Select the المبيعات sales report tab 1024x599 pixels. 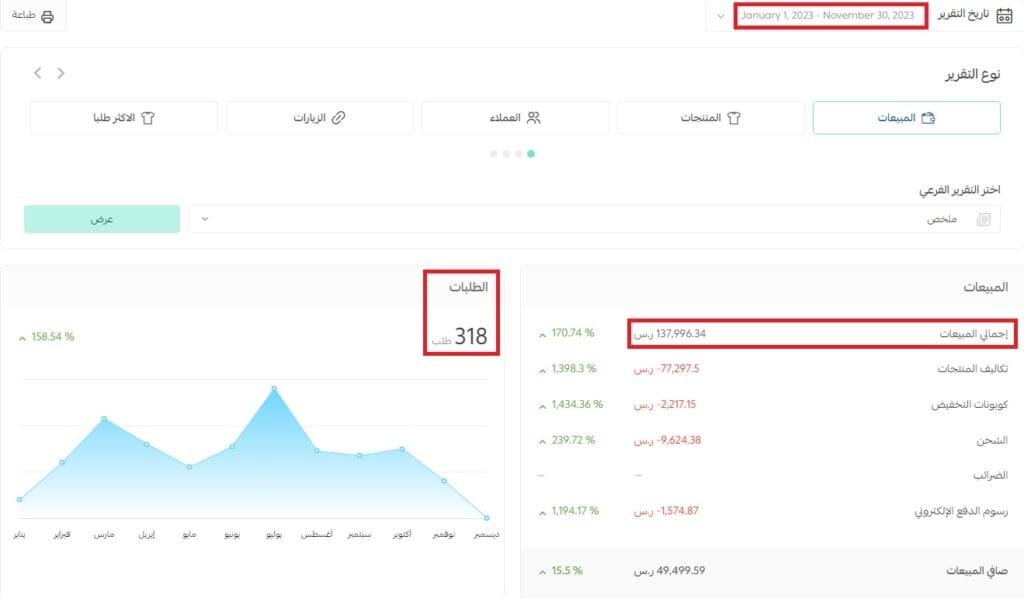[906, 118]
